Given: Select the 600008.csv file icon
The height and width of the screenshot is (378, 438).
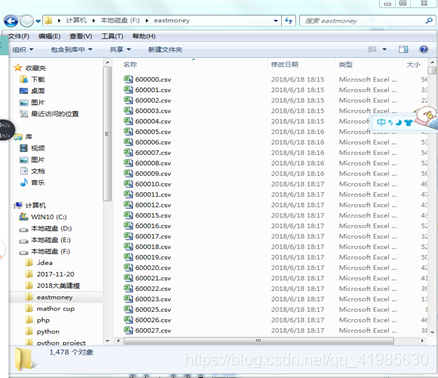Looking at the screenshot, I should (x=128, y=163).
